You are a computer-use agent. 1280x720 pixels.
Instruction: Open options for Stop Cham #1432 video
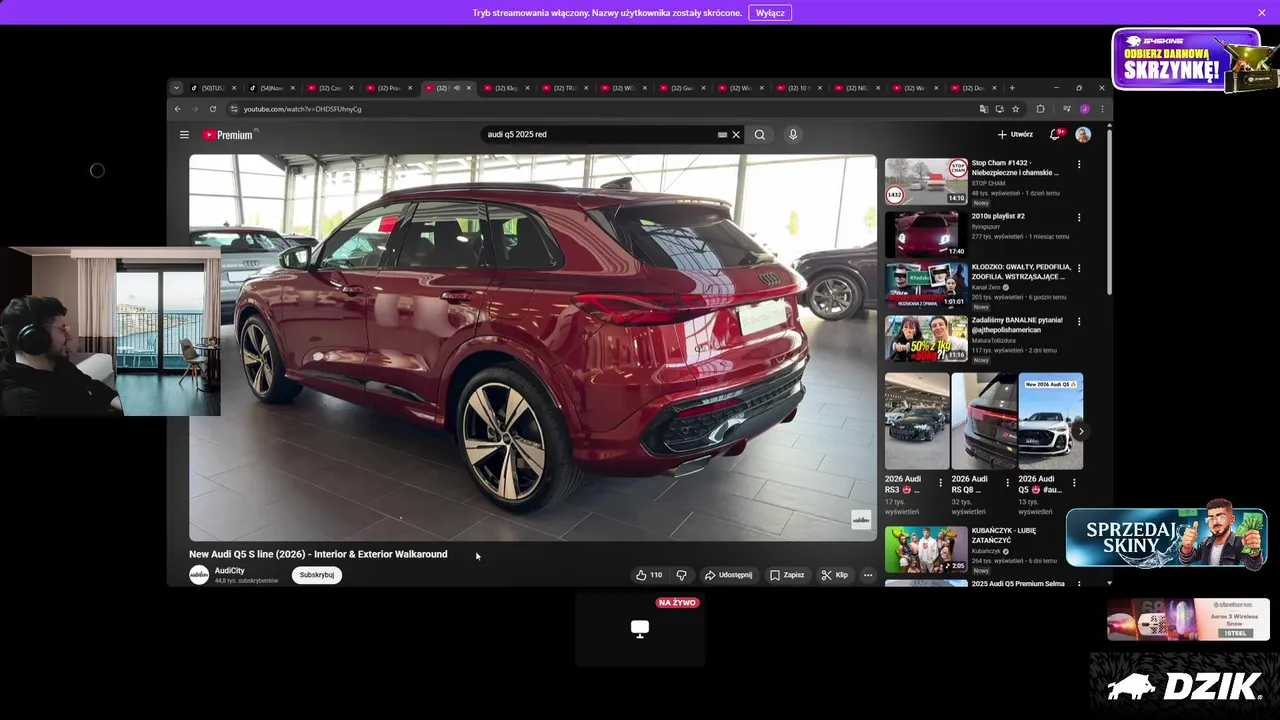[1079, 164]
